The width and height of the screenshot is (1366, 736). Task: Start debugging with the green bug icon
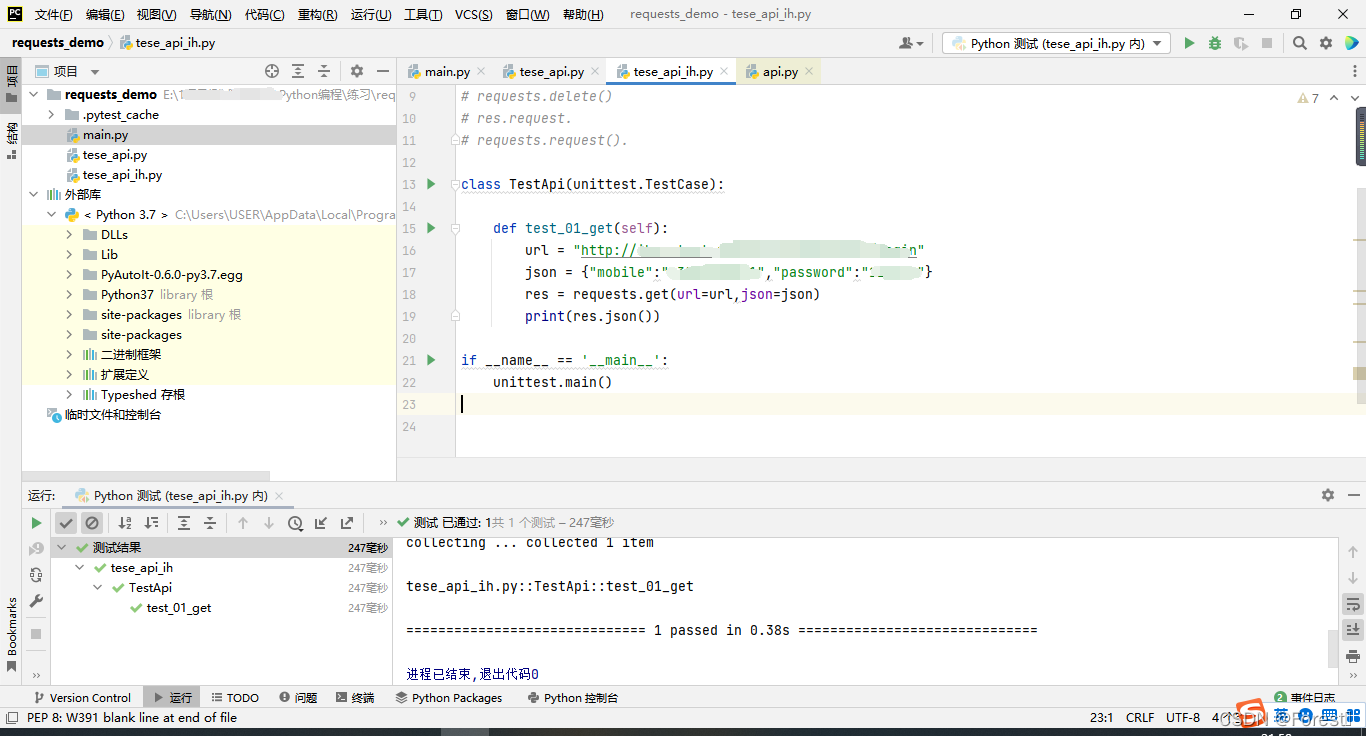coord(1215,43)
